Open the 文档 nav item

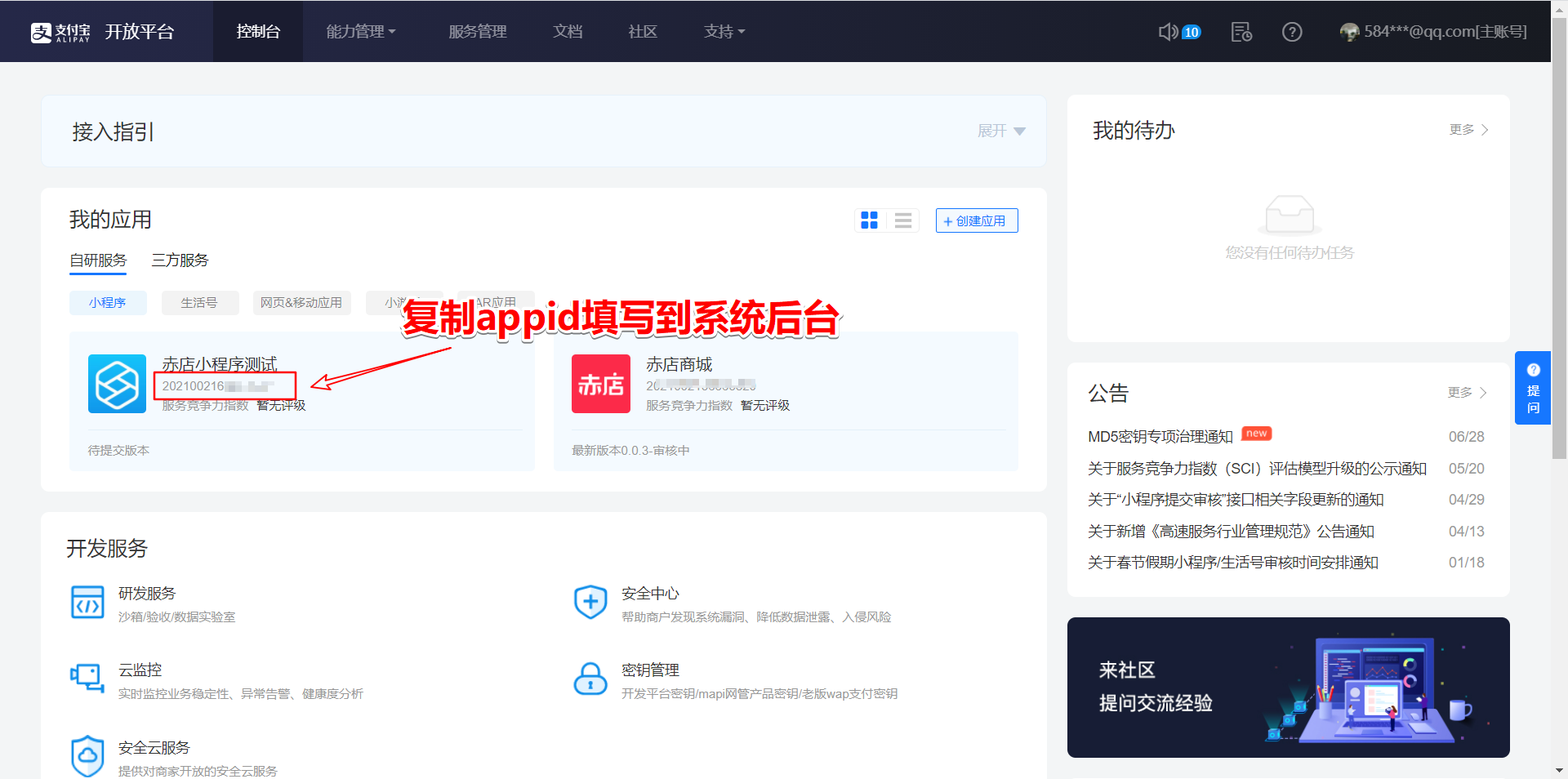tap(568, 32)
